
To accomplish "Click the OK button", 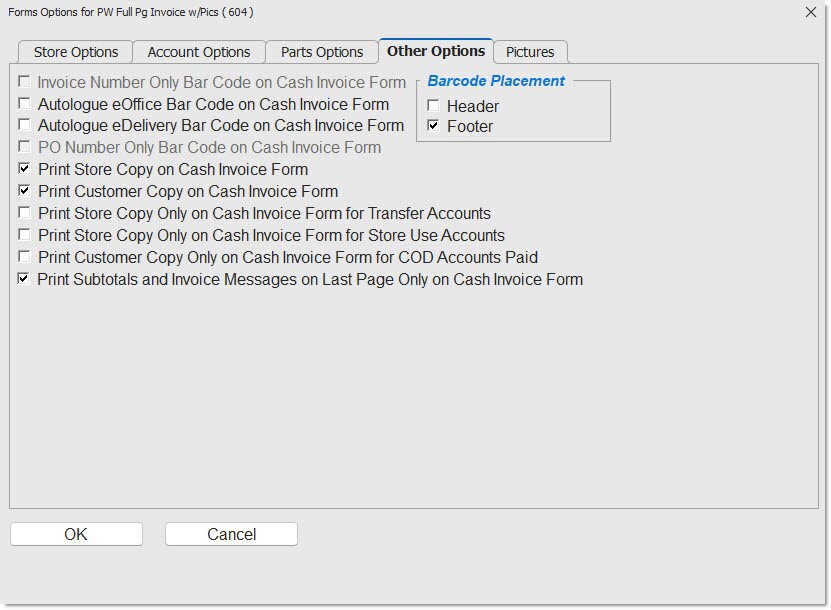I will click(76, 534).
